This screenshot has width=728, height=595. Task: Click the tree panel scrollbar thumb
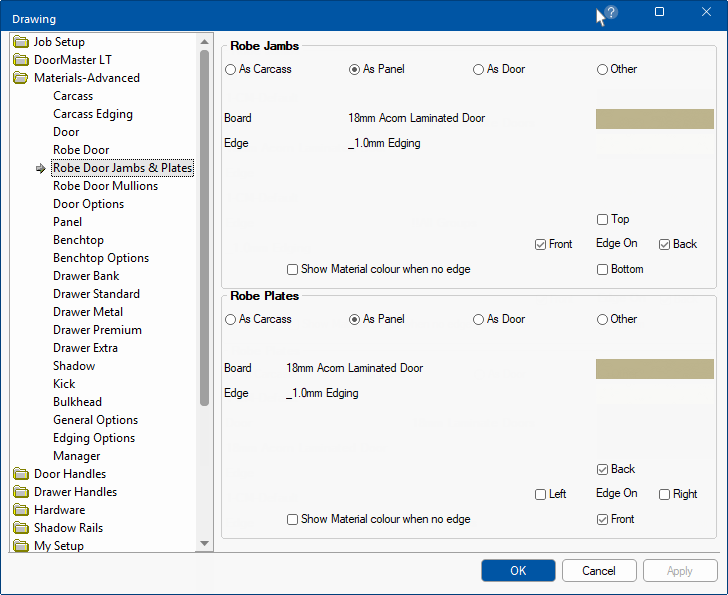(204, 227)
